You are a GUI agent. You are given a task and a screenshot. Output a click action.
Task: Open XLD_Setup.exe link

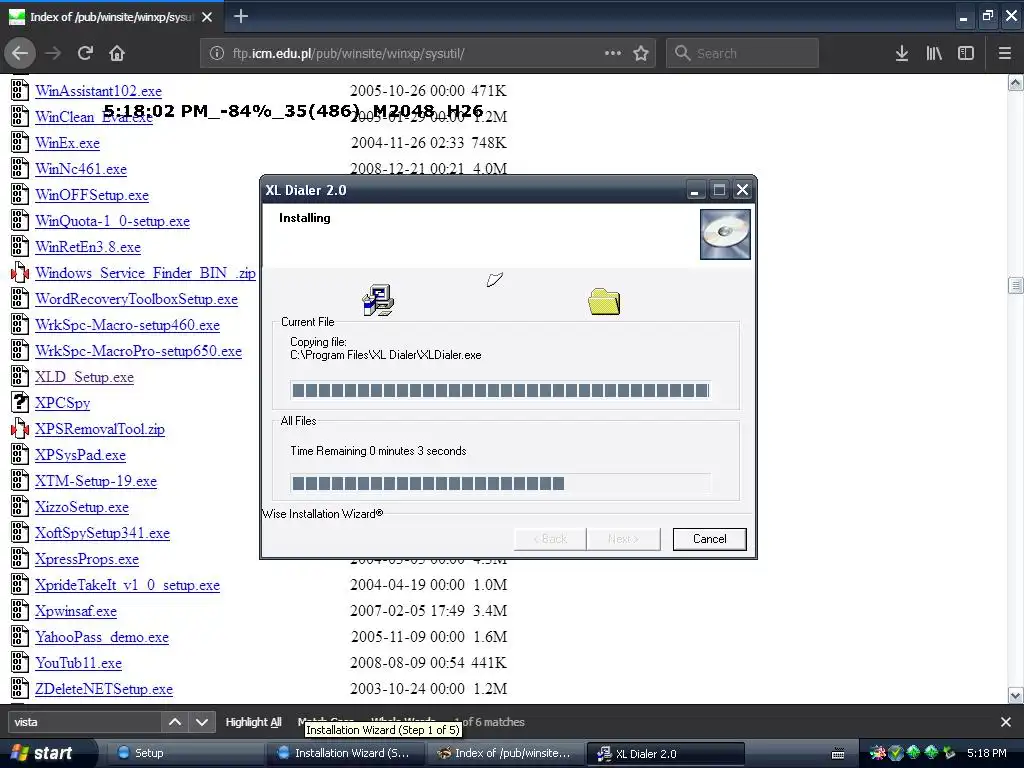(x=84, y=377)
